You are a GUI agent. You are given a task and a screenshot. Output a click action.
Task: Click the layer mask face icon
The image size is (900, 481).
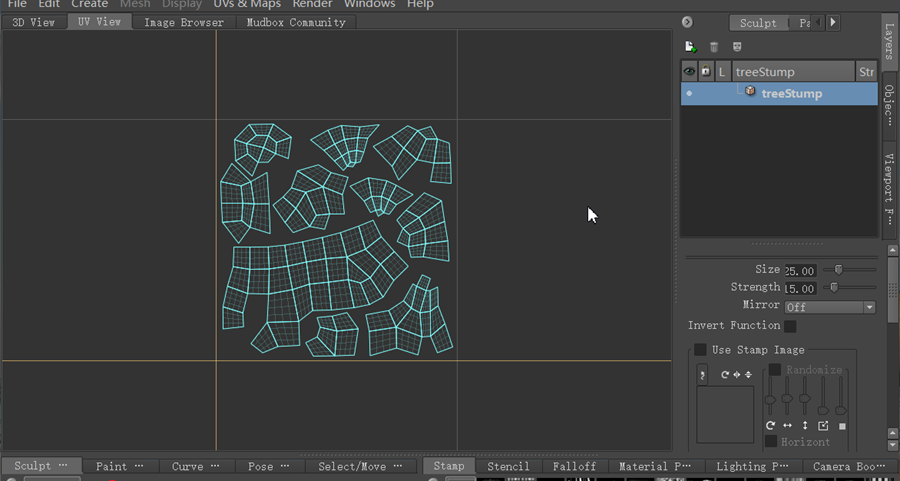pos(737,46)
